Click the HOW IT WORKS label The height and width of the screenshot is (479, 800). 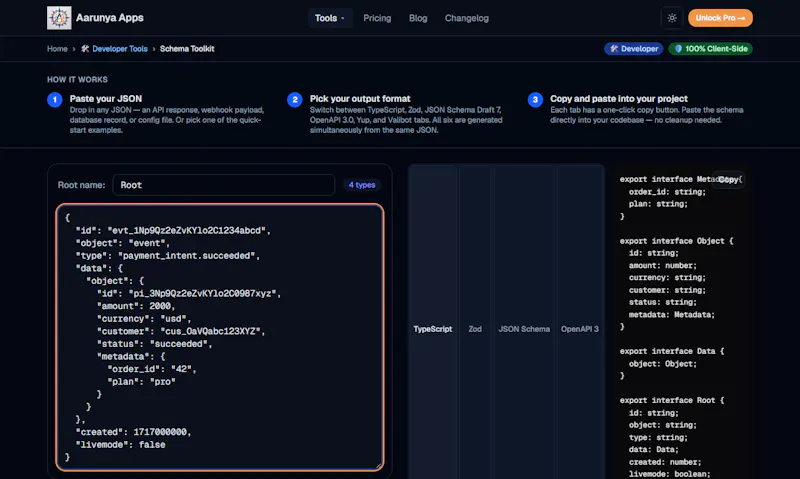[x=77, y=80]
